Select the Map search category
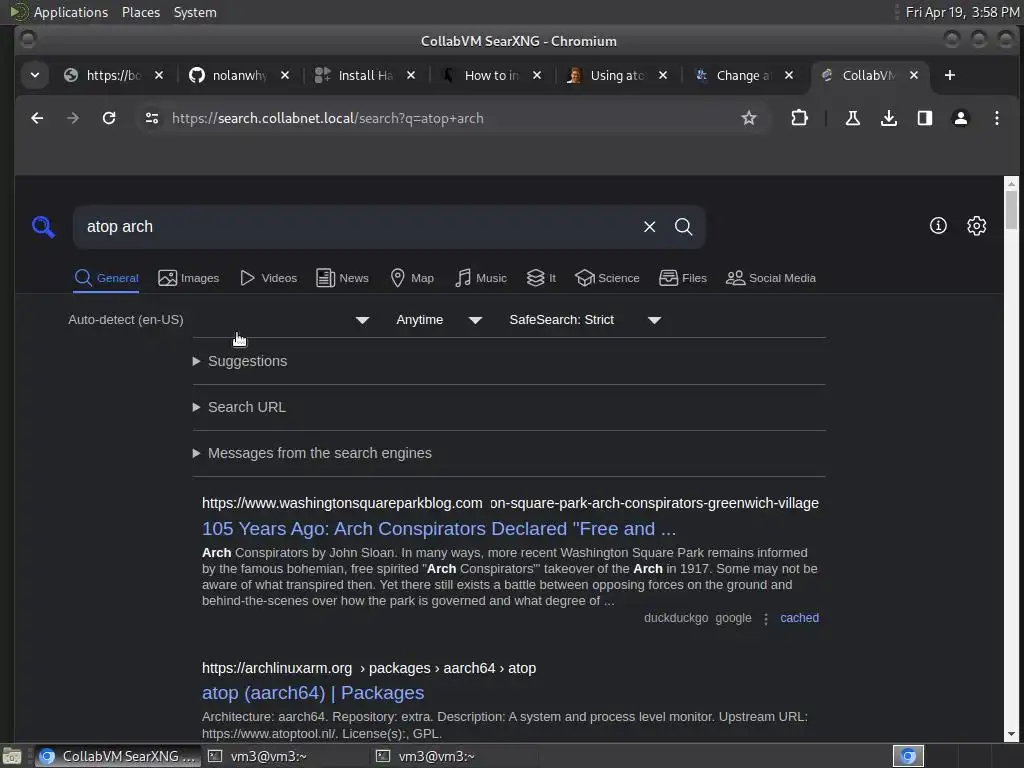 click(412, 278)
